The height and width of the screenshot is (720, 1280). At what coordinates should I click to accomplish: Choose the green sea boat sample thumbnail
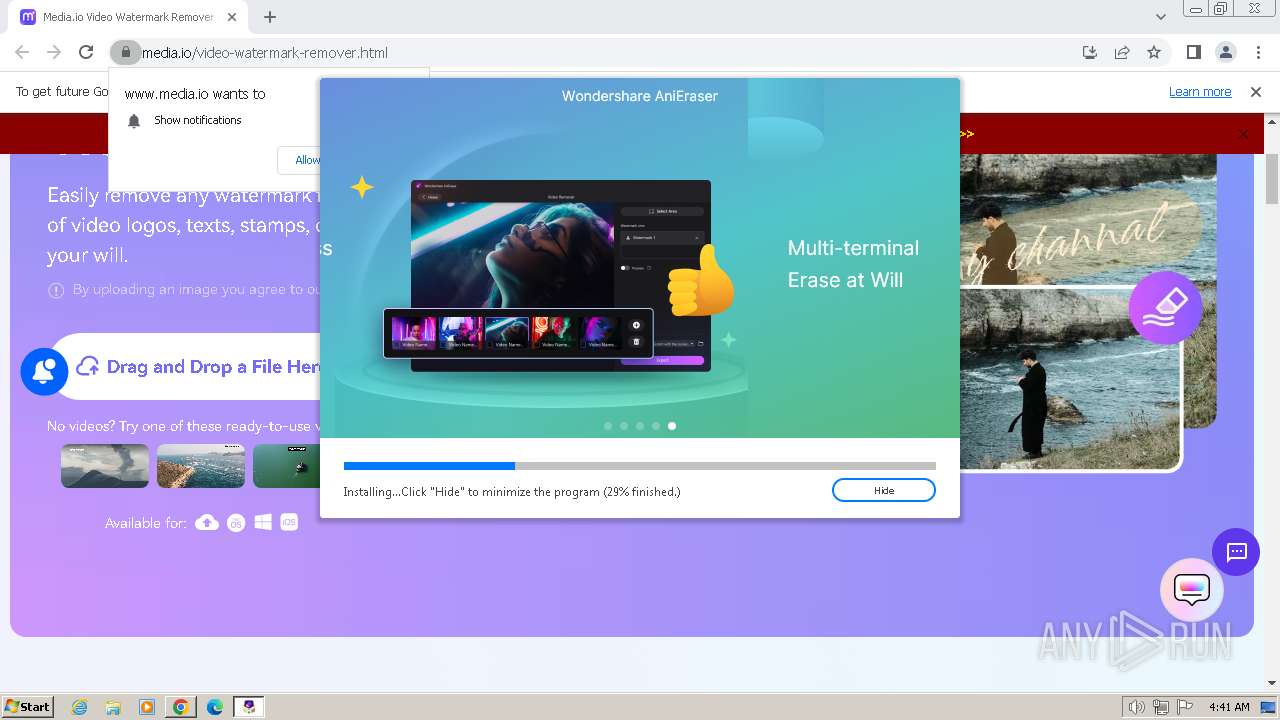[286, 466]
